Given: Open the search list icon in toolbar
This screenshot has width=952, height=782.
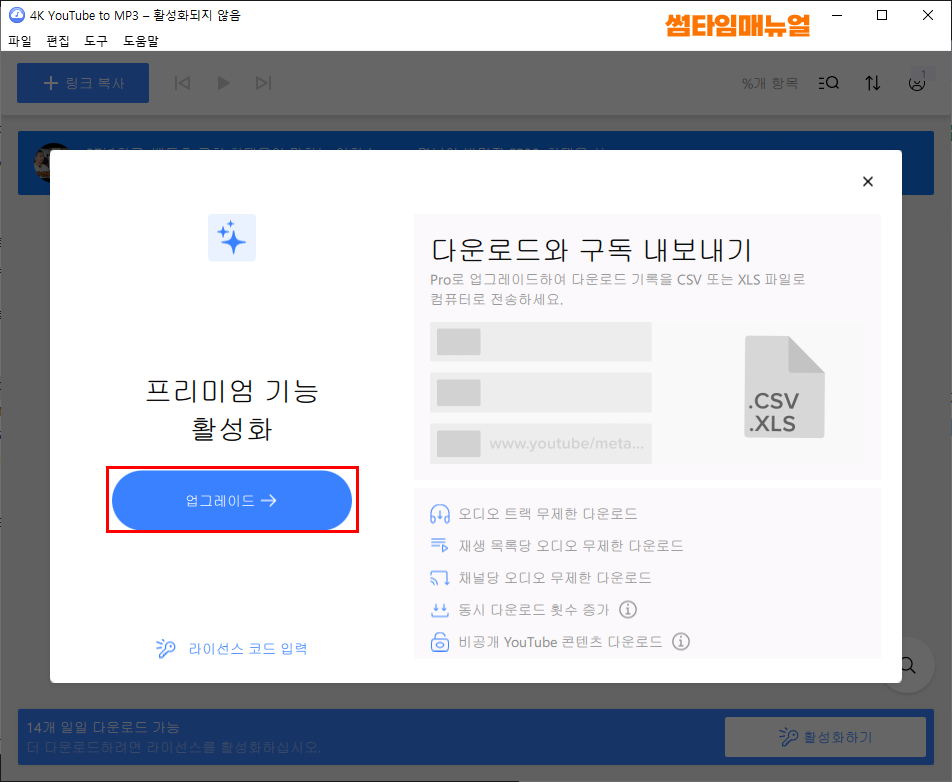Looking at the screenshot, I should pyautogui.click(x=829, y=83).
